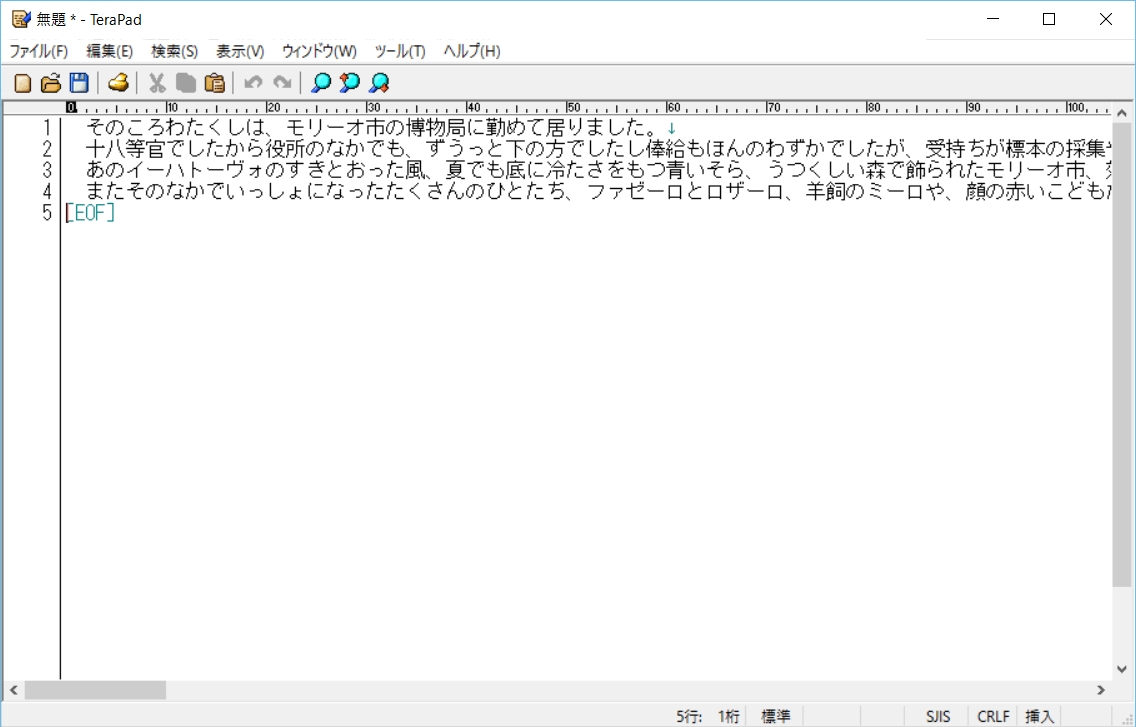
Task: Click the Find previous magnifier icon
Action: click(349, 83)
